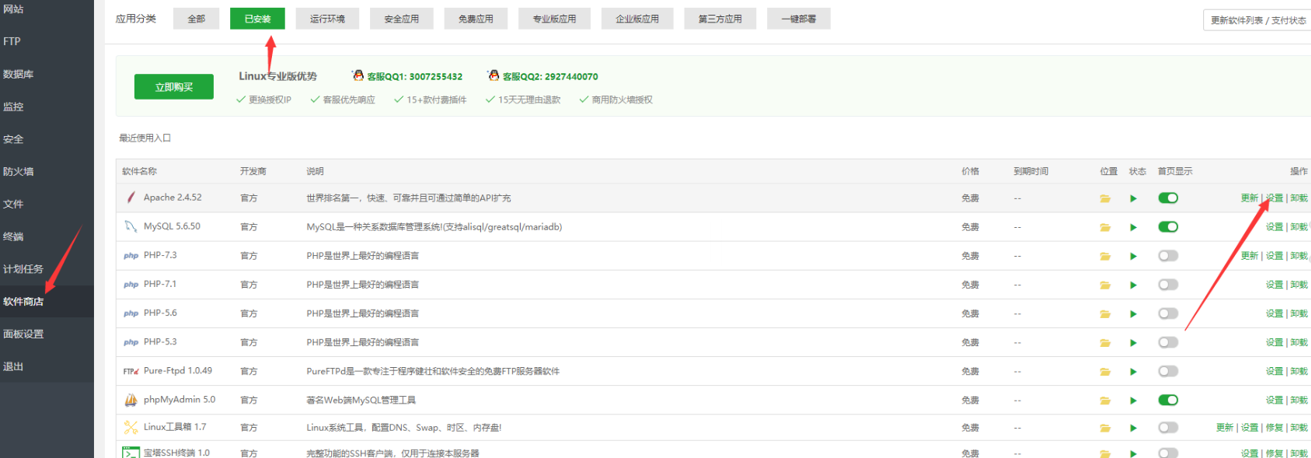The width and height of the screenshot is (1311, 458).
Task: Click the phpMyAdmin sailboat logo icon
Action: click(130, 400)
